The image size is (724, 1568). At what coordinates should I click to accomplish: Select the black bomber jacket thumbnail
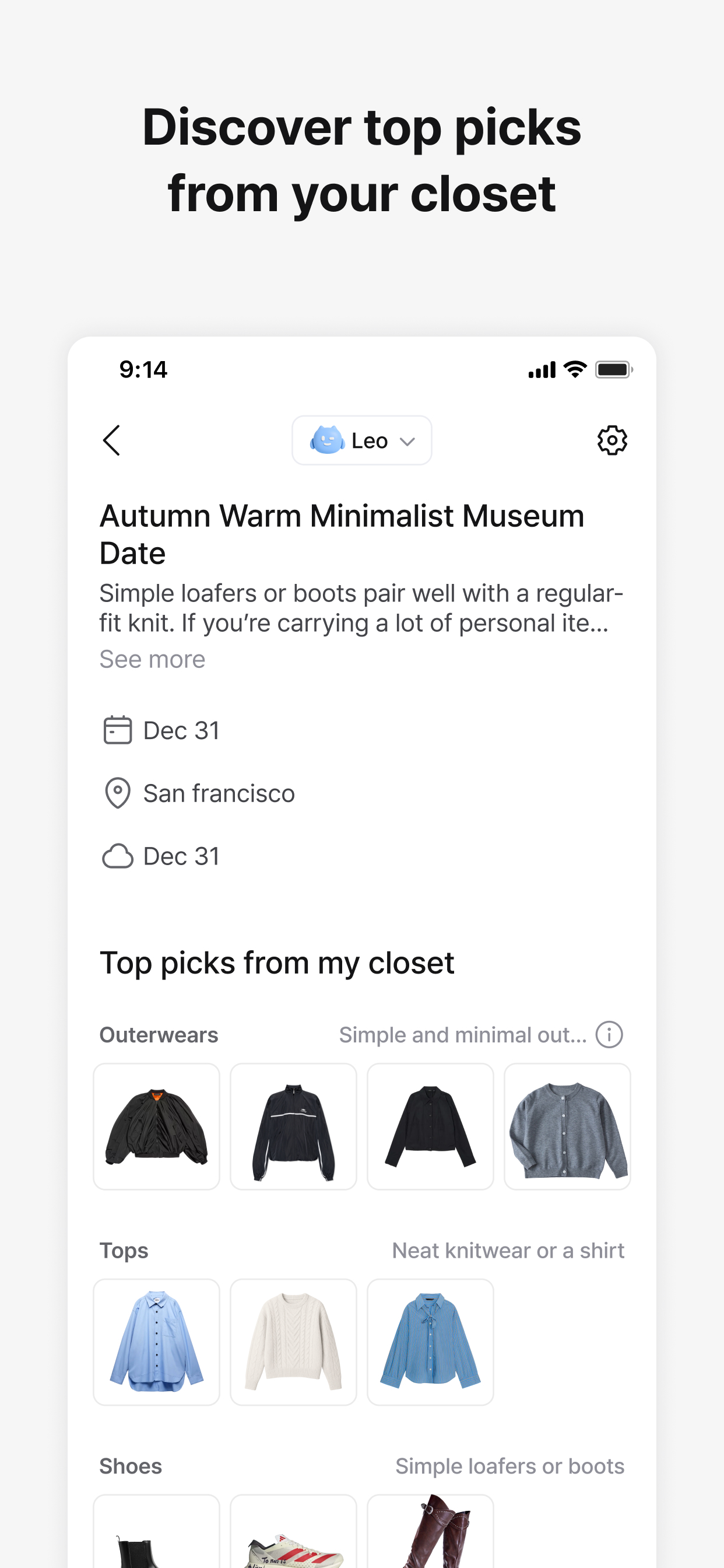click(156, 1126)
